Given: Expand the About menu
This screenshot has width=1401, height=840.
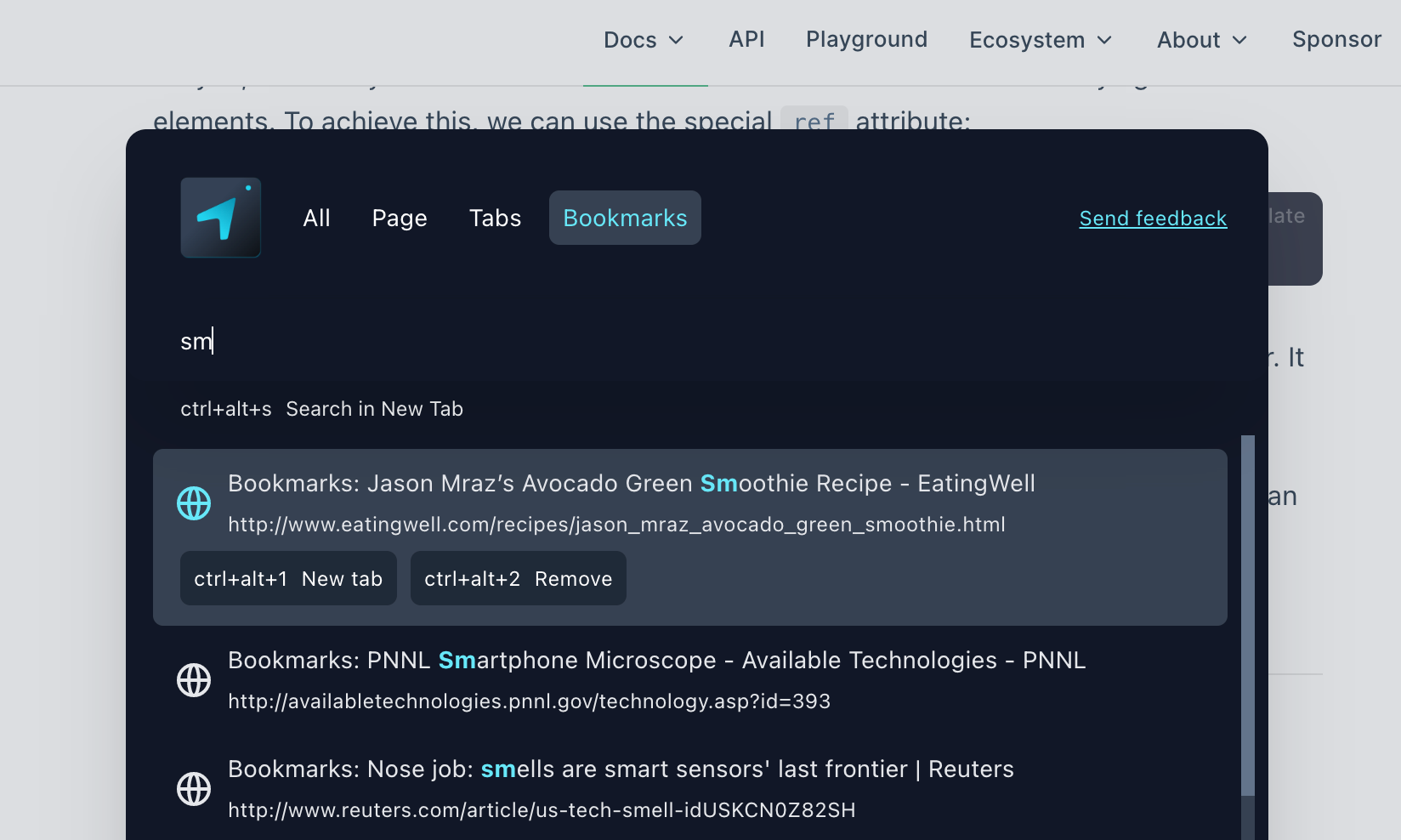Looking at the screenshot, I should pos(1201,40).
